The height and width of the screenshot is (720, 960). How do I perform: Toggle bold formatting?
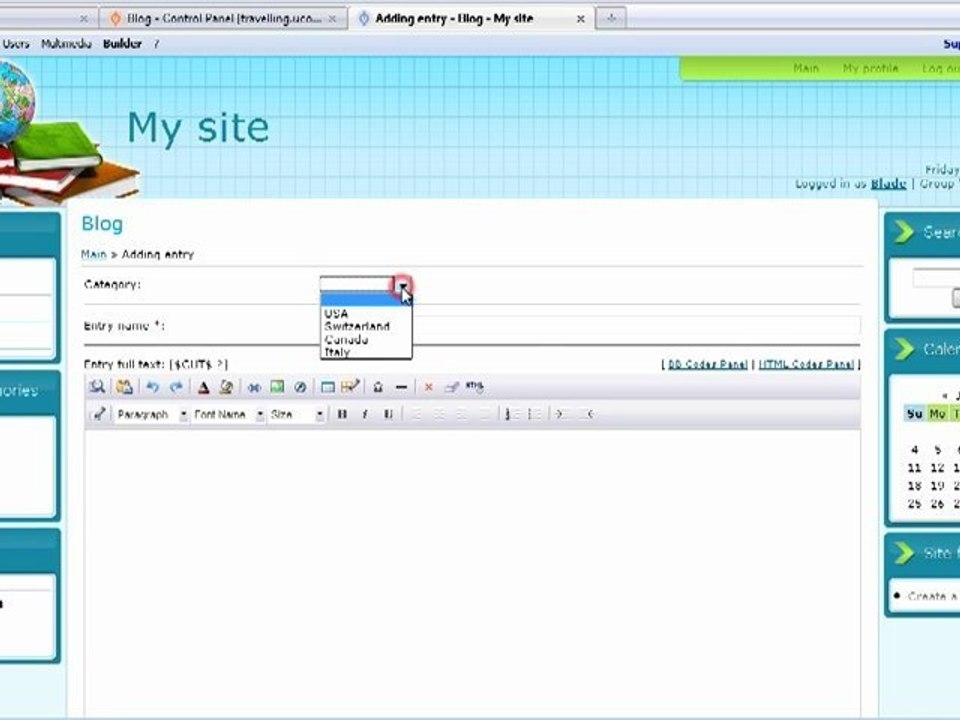pos(342,414)
